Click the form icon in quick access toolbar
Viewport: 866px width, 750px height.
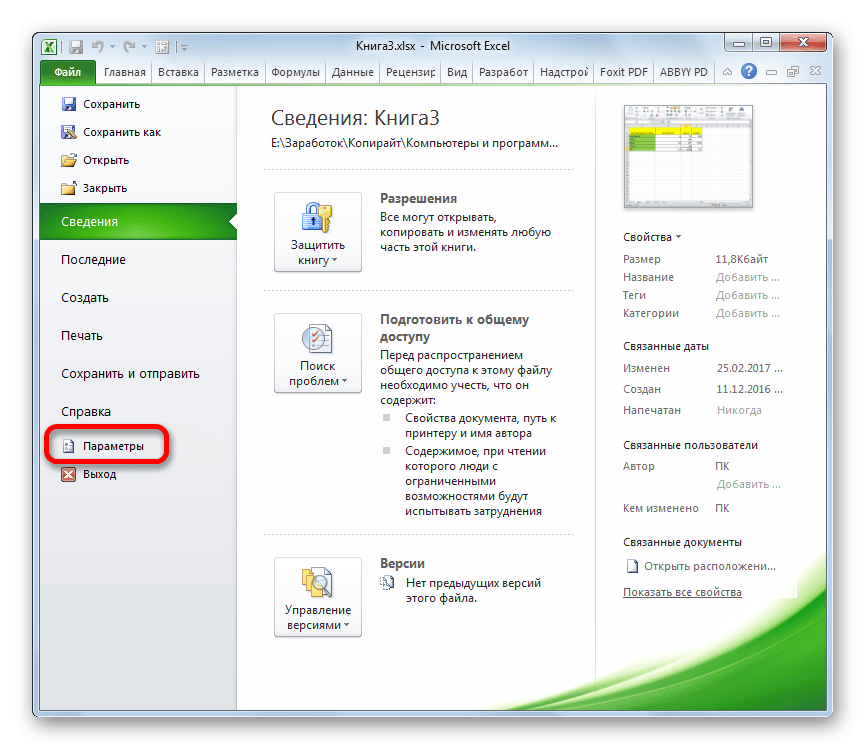(x=162, y=47)
